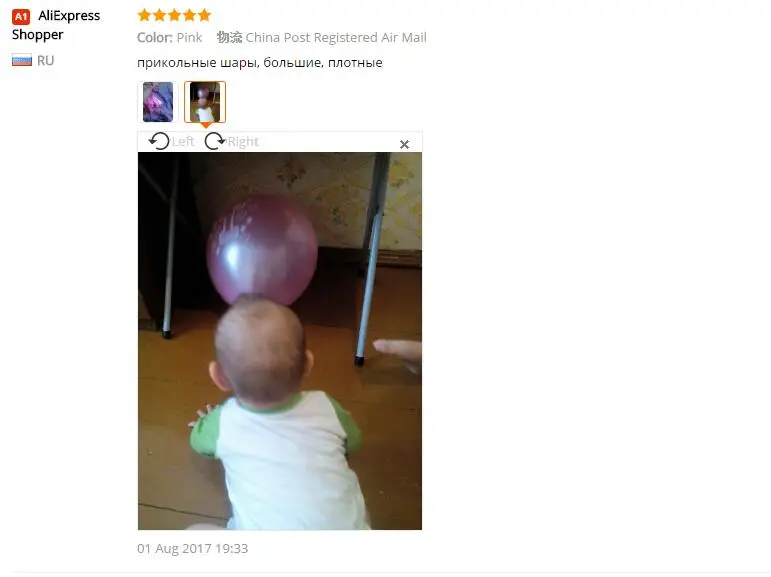Click the AliExpress Shopper reviewer name
The image size is (771, 577).
pos(56,25)
